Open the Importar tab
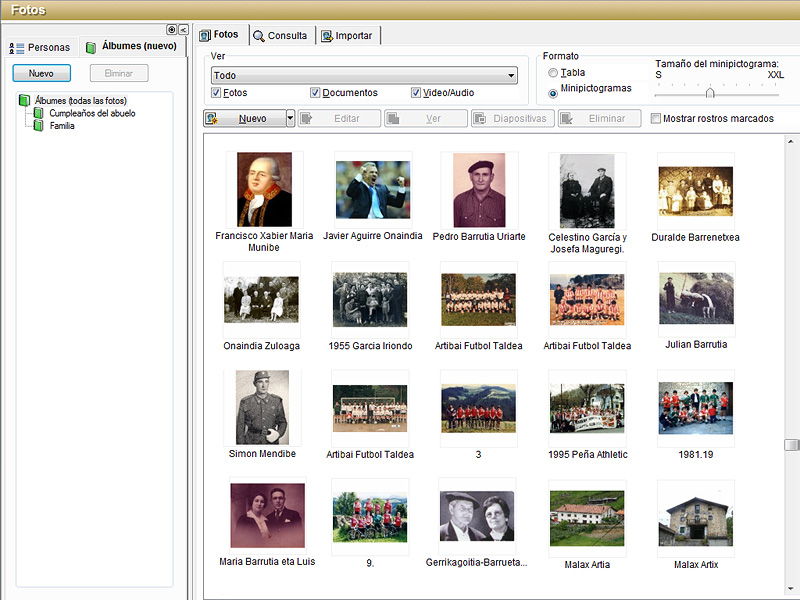 (x=347, y=36)
